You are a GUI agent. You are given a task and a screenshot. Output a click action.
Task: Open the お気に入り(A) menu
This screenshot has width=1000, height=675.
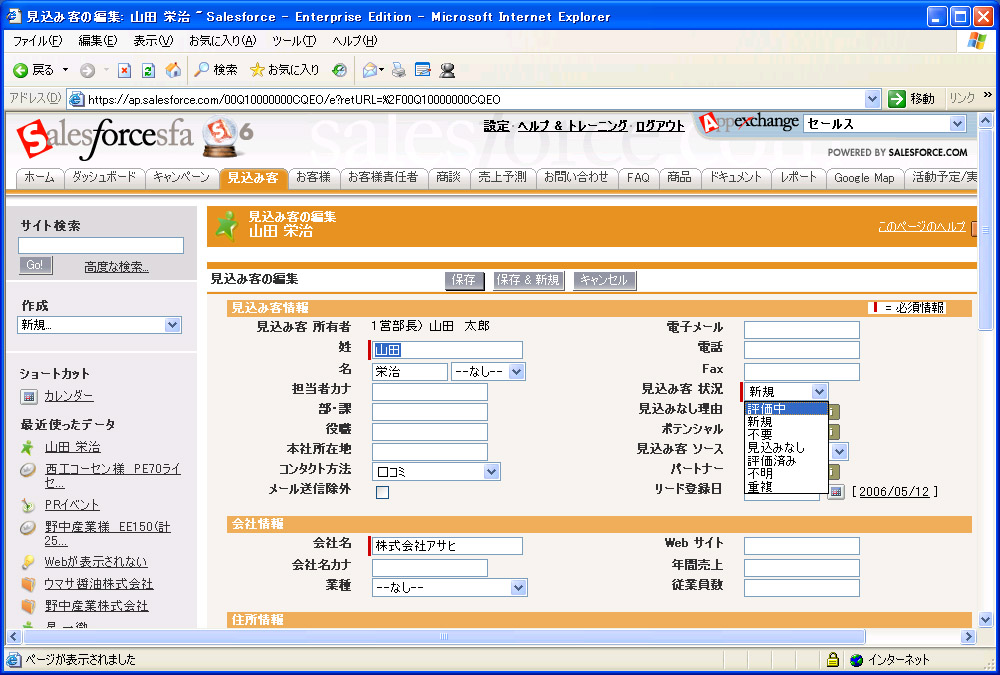[x=223, y=41]
